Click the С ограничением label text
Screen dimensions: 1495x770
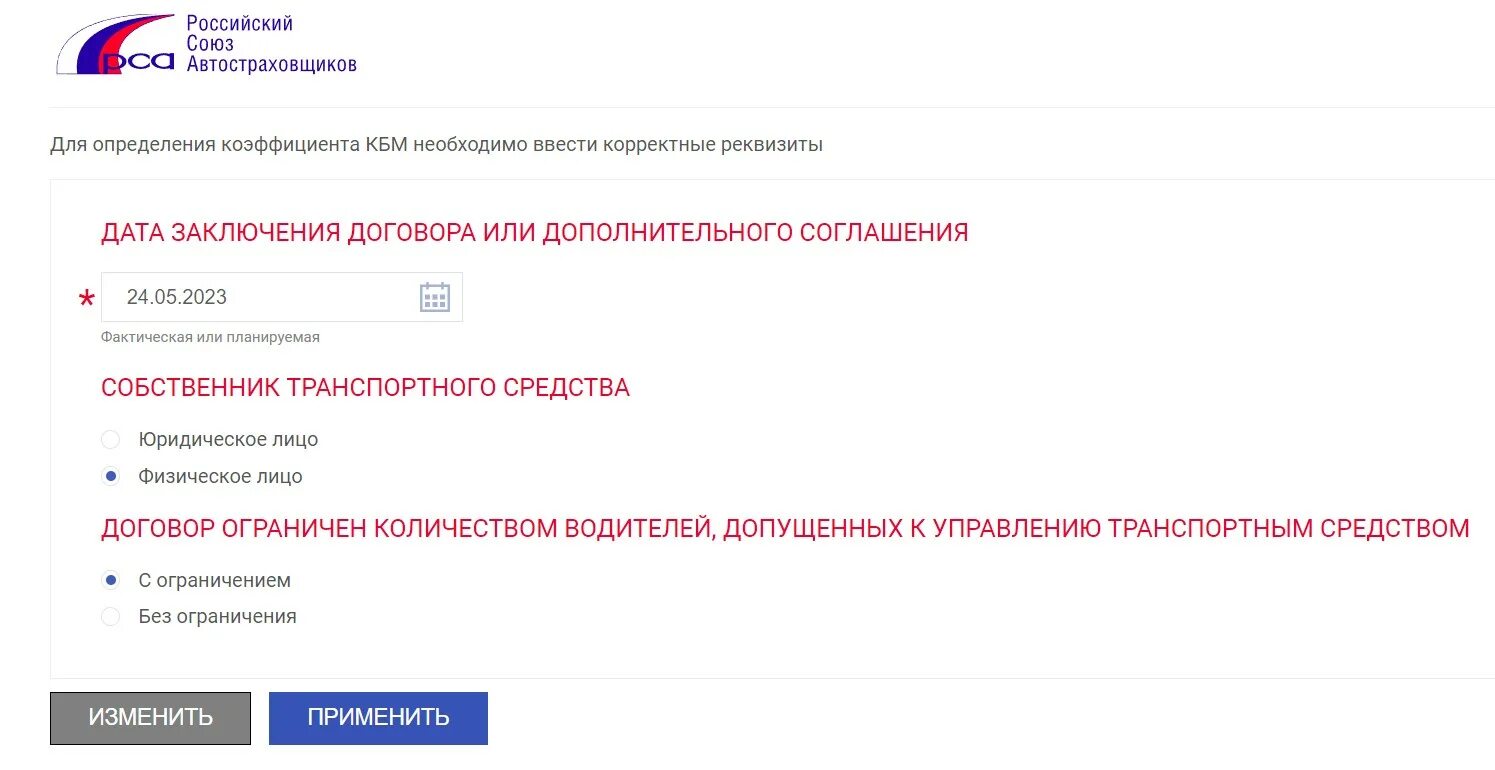[214, 580]
